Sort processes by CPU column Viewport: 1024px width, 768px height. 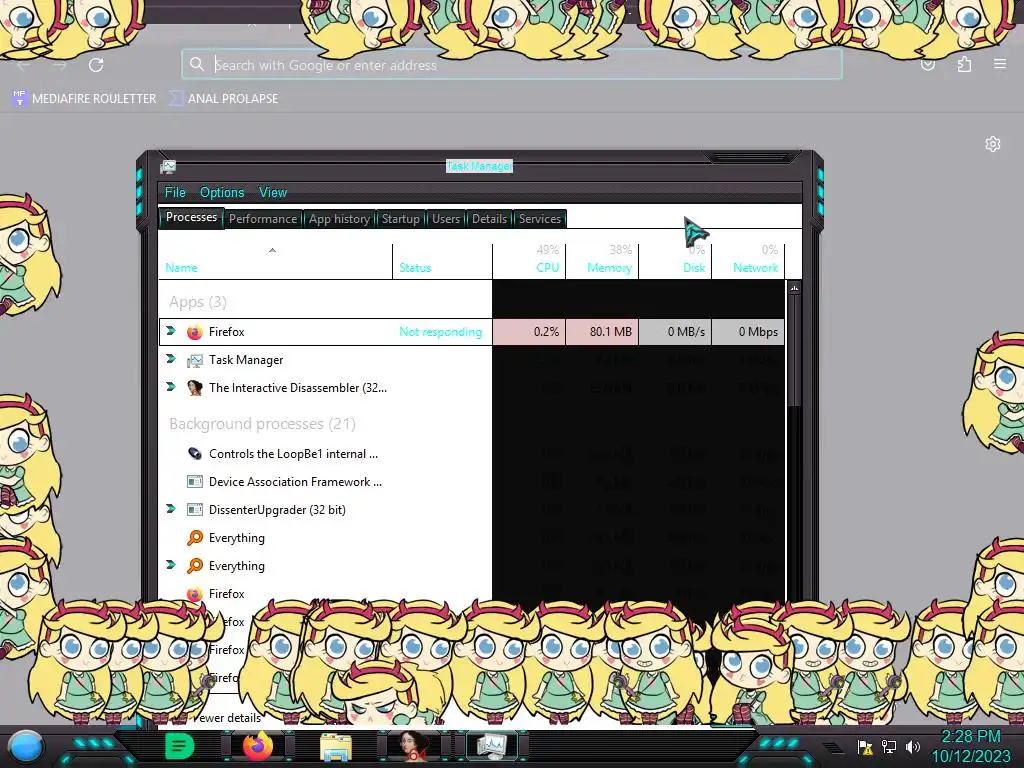click(529, 261)
